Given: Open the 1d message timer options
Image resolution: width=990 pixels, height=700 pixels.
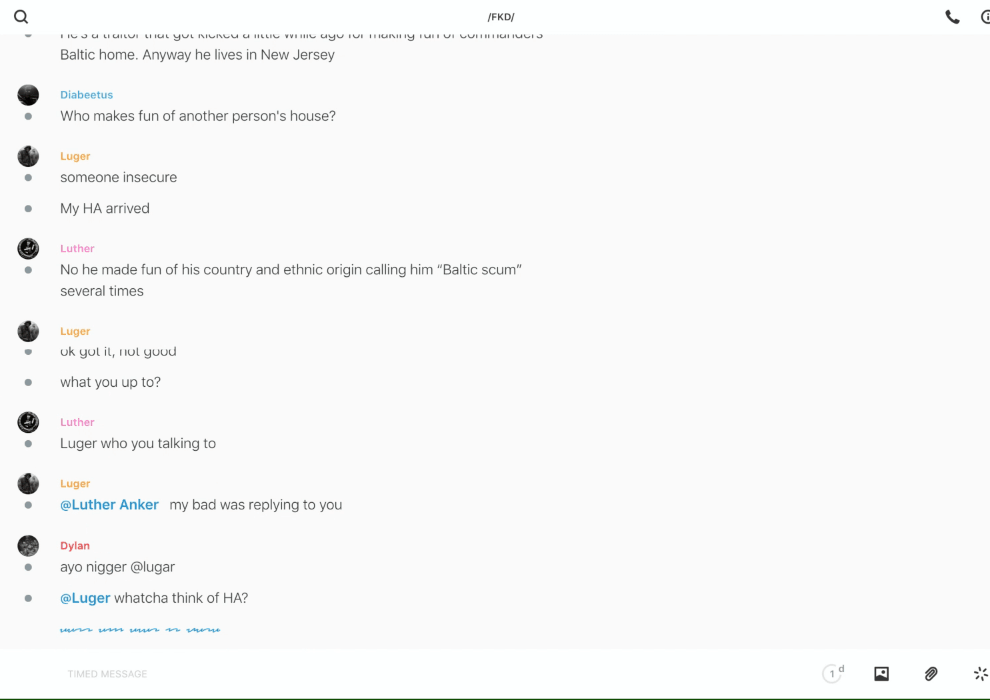Looking at the screenshot, I should pyautogui.click(x=832, y=674).
